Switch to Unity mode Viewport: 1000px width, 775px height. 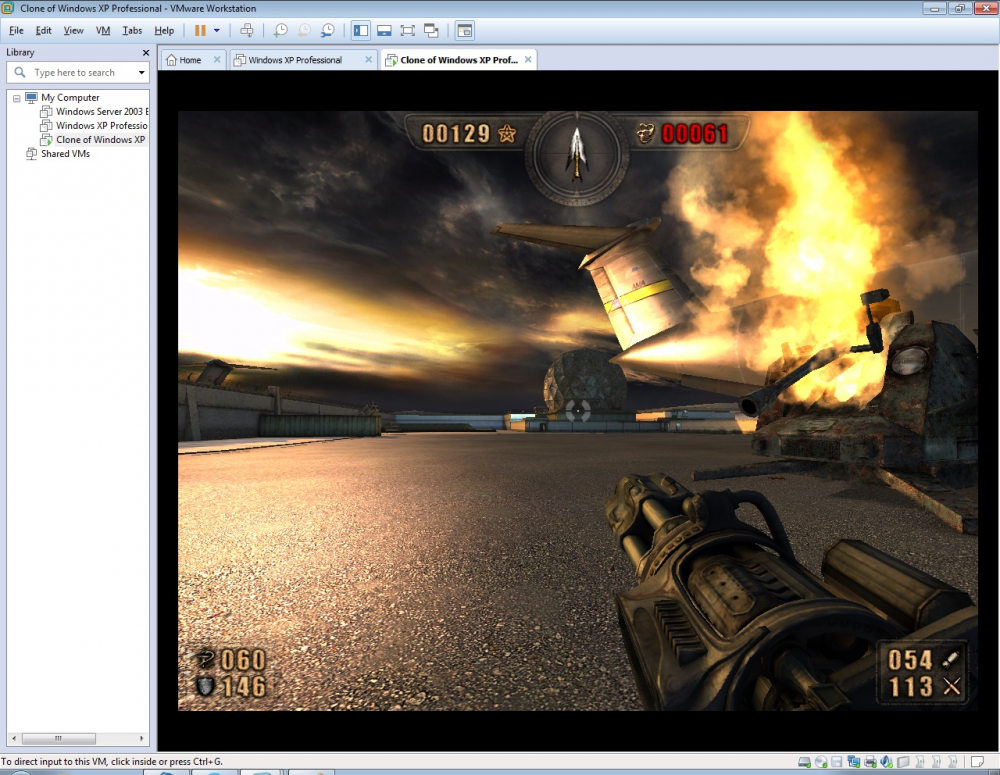coord(431,30)
